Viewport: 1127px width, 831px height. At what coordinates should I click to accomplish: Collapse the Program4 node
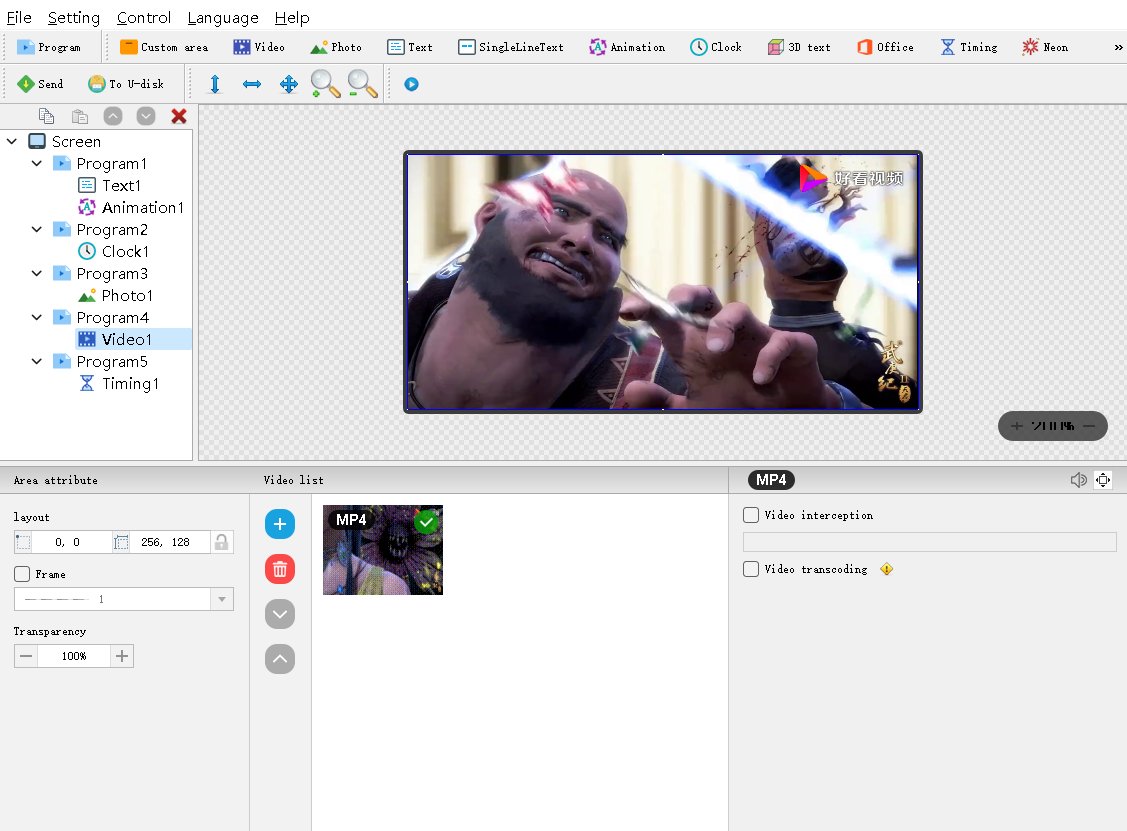point(37,317)
